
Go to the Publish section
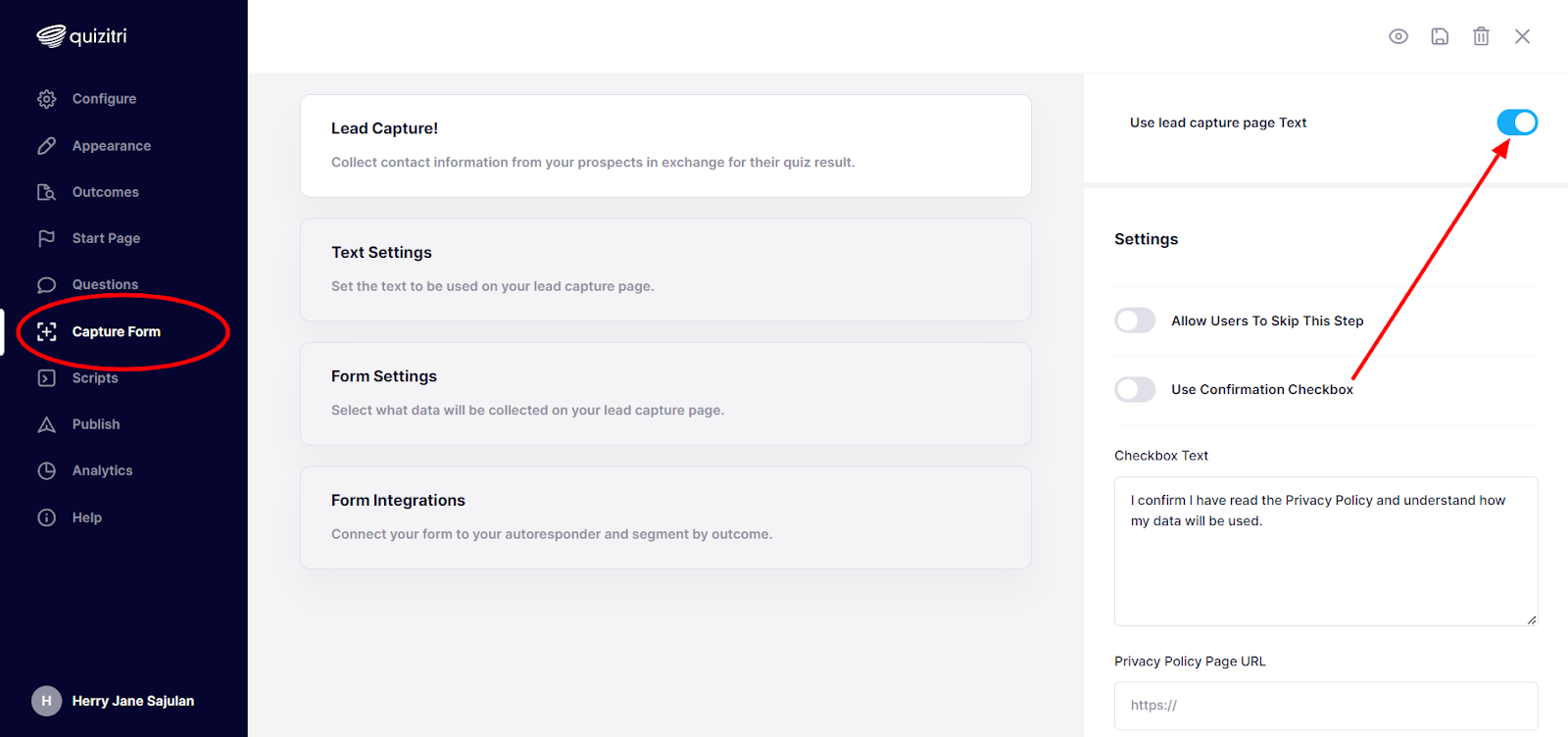pyautogui.click(x=96, y=424)
